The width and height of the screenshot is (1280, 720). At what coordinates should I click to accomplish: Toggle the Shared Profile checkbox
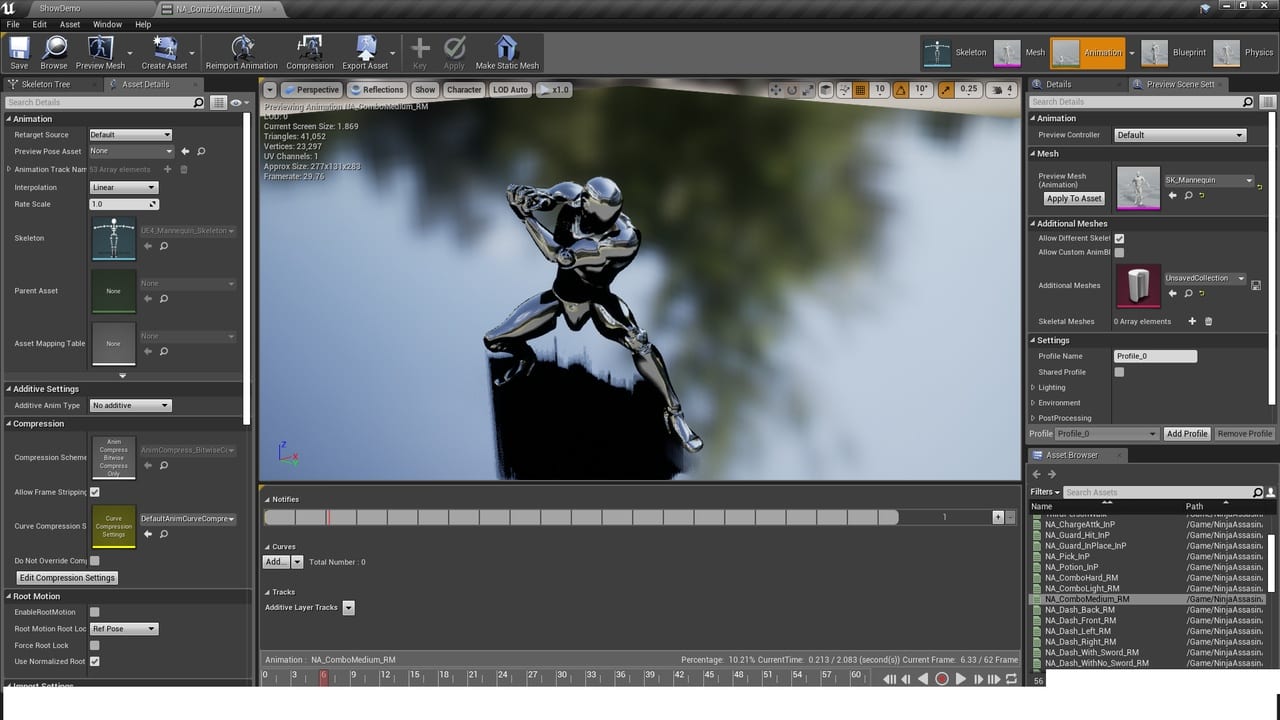pyautogui.click(x=1119, y=372)
